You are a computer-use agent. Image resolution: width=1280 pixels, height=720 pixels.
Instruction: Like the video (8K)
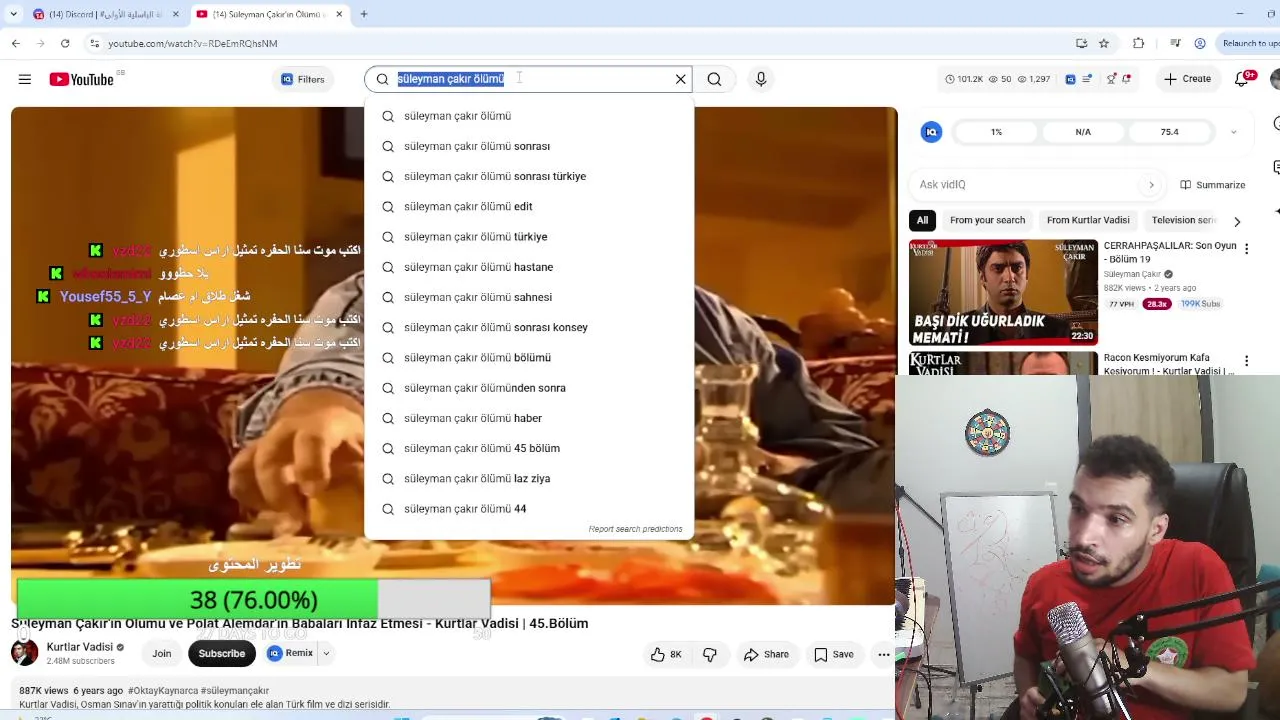pos(666,654)
